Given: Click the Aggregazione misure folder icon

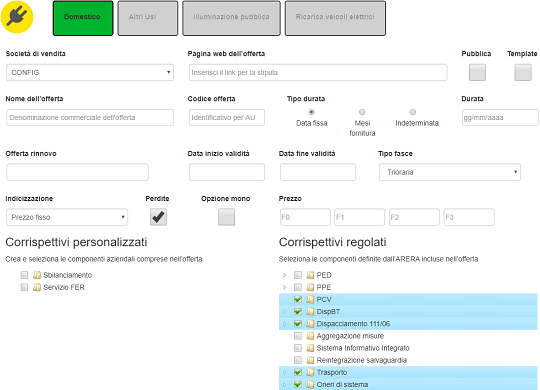Looking at the screenshot, I should click(310, 336).
